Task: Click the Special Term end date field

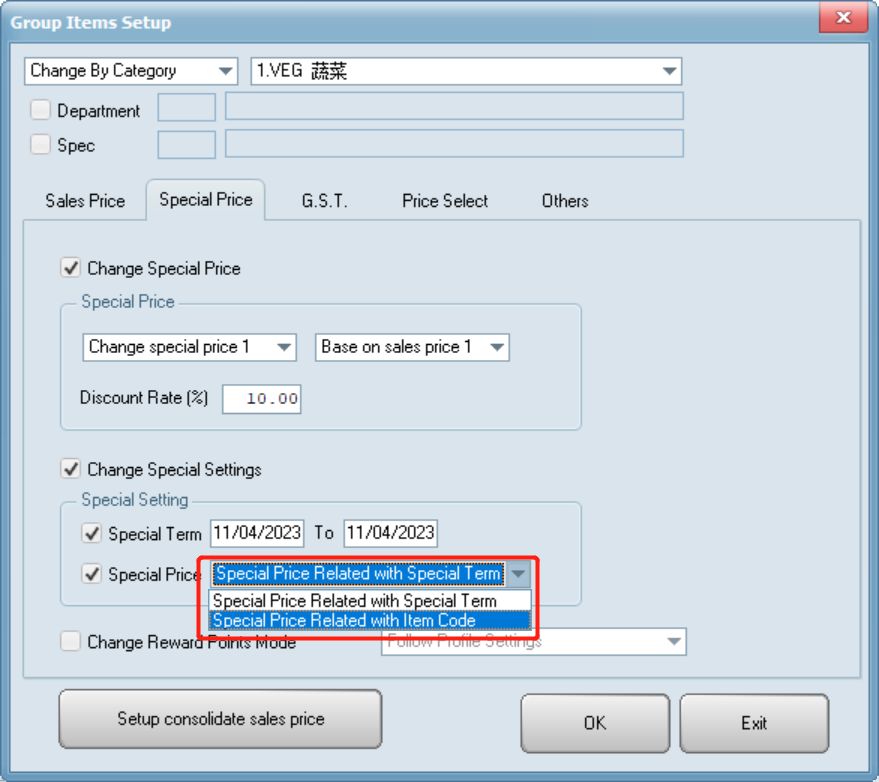Action: click(x=390, y=533)
